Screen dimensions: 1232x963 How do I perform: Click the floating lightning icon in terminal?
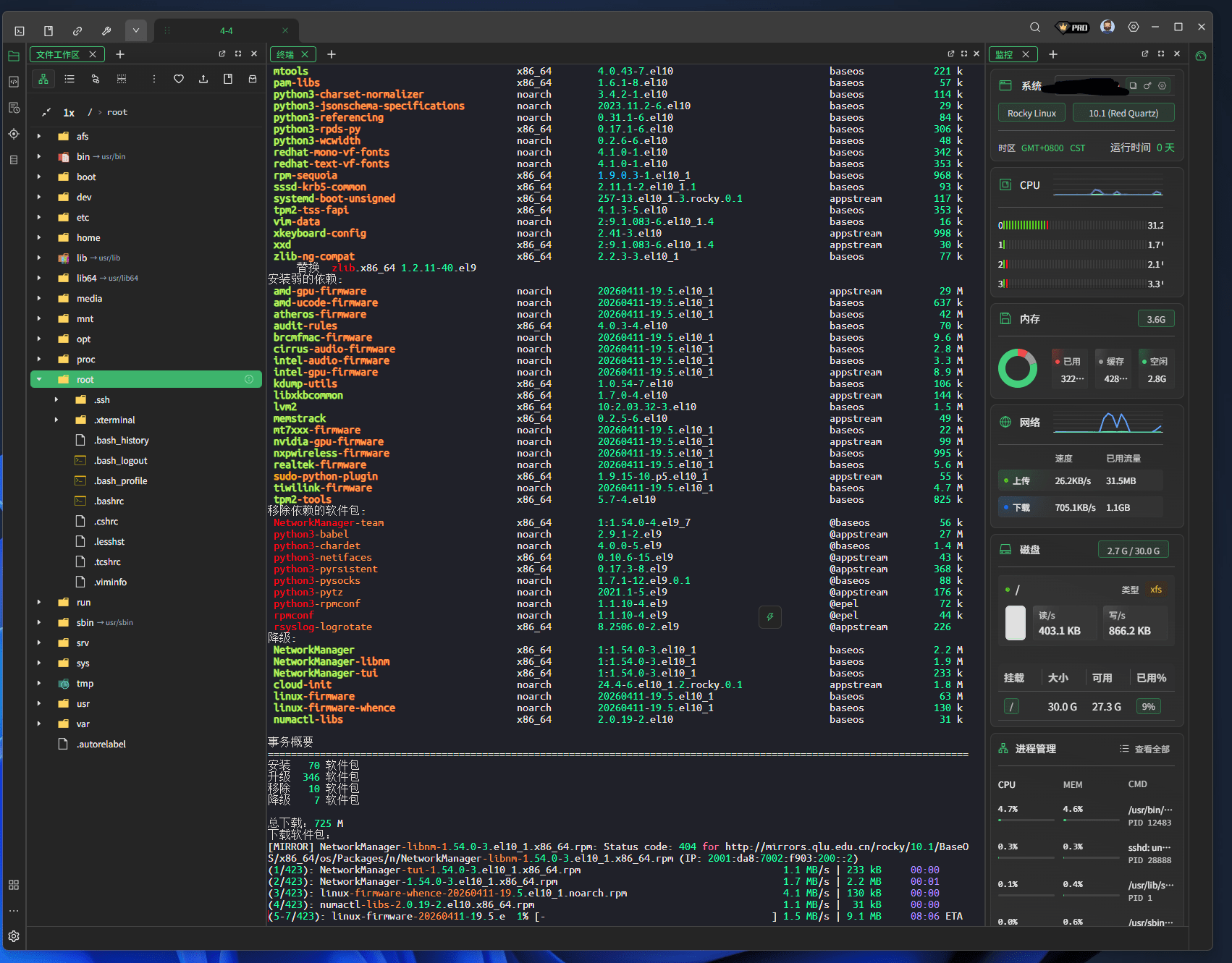[x=769, y=617]
